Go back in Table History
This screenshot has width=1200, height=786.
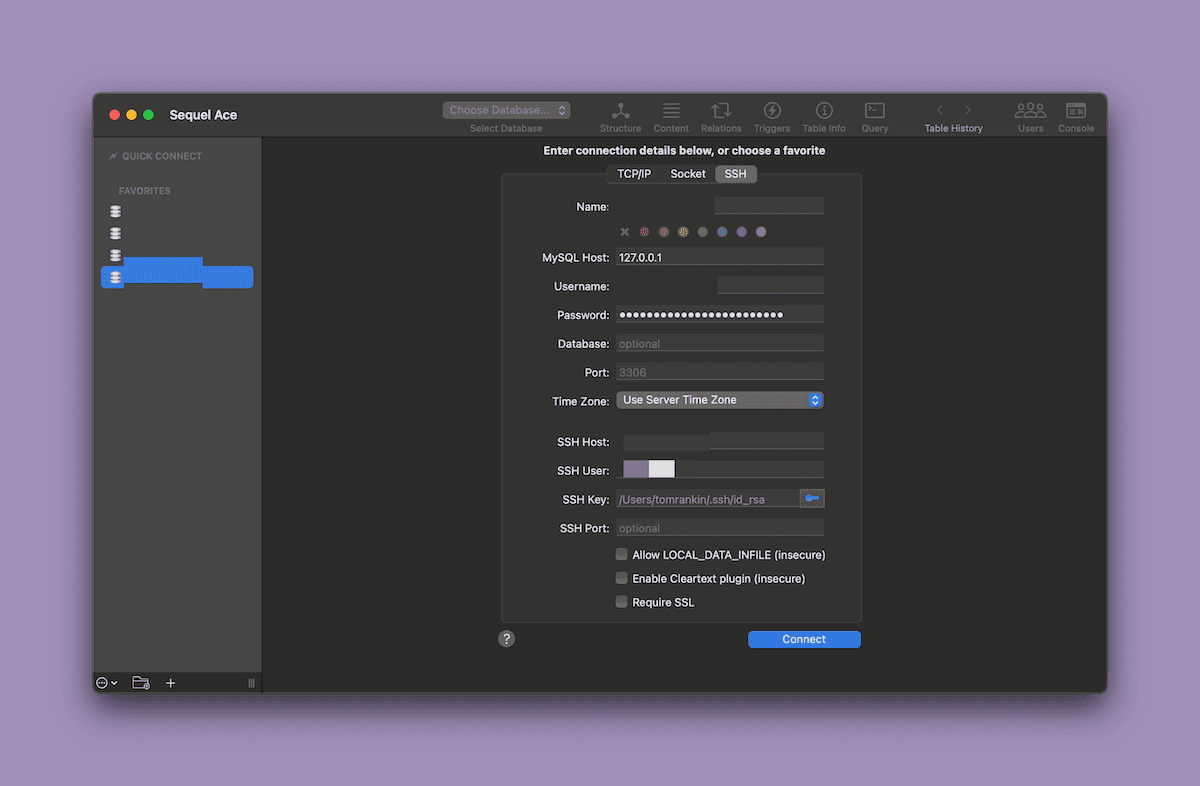(939, 110)
